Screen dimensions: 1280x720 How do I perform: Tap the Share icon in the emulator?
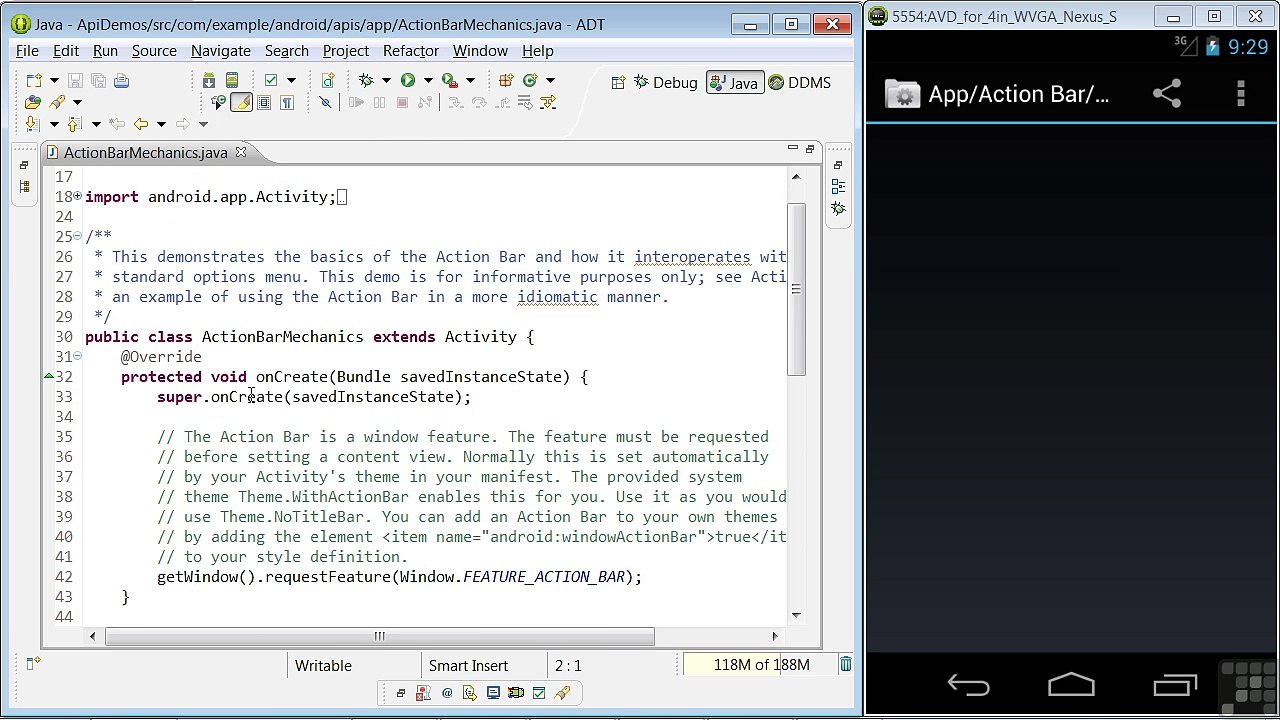(x=1167, y=94)
